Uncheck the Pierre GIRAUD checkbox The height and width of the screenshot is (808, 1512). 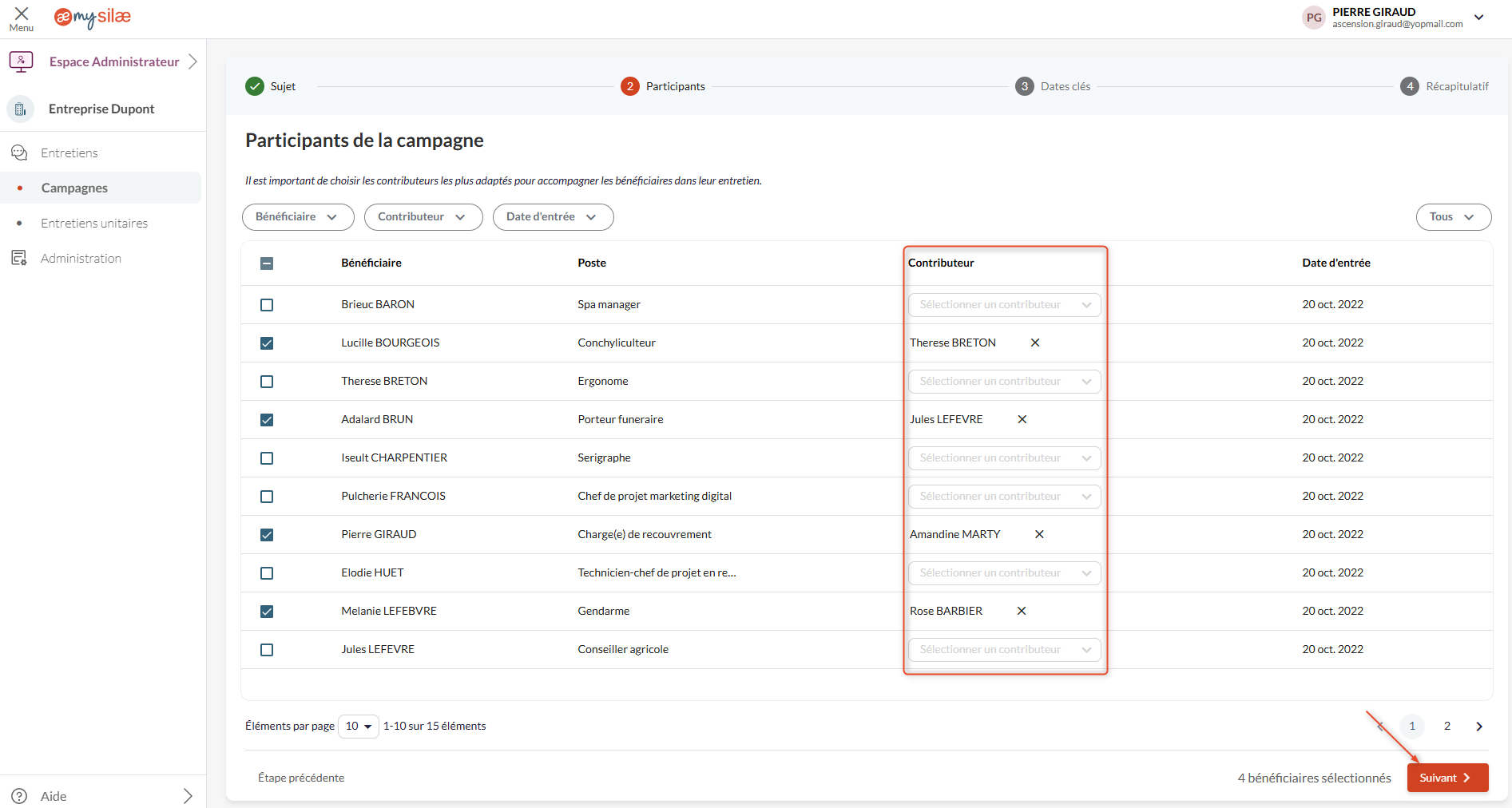(267, 535)
